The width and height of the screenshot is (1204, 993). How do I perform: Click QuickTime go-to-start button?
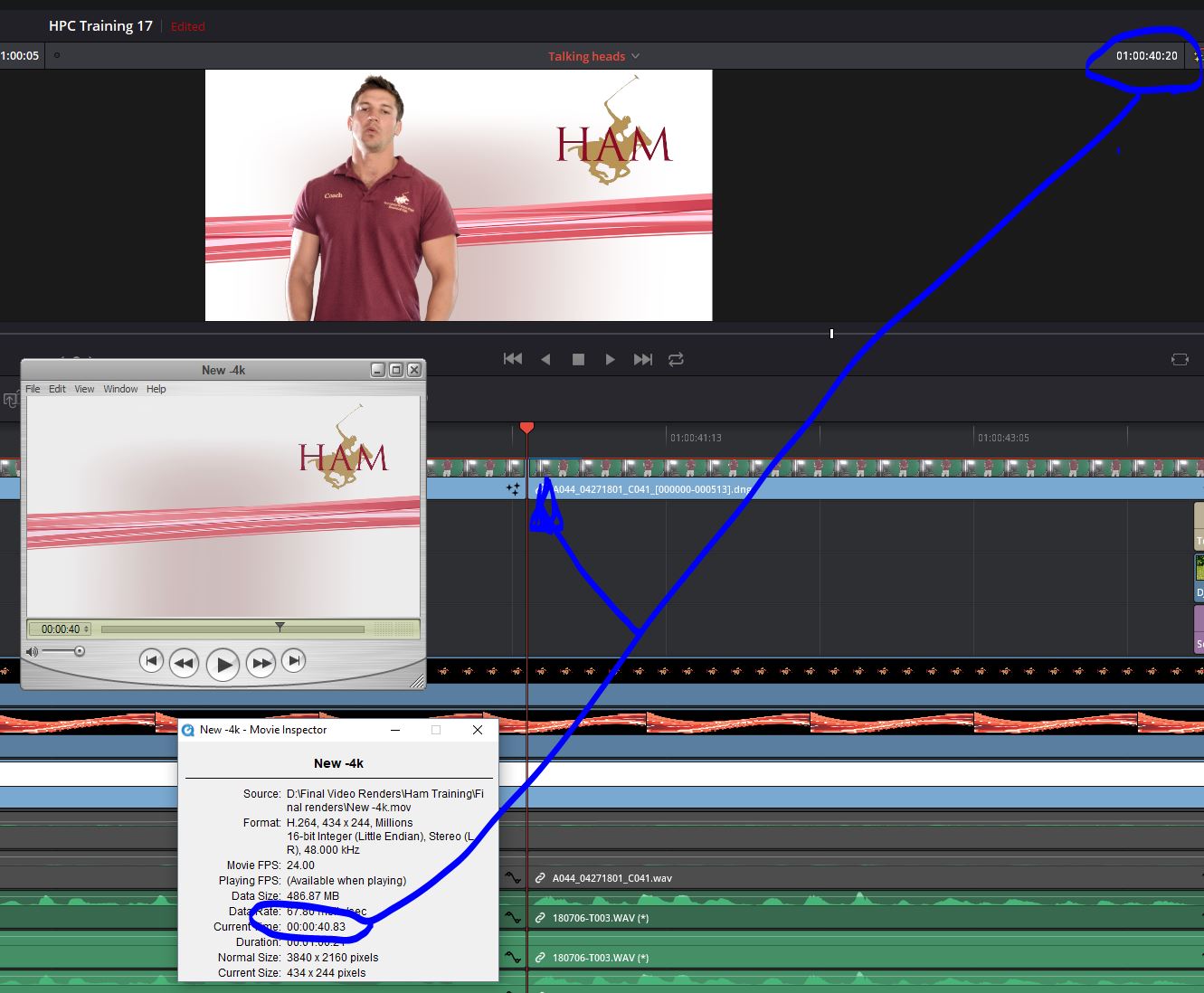pos(151,662)
